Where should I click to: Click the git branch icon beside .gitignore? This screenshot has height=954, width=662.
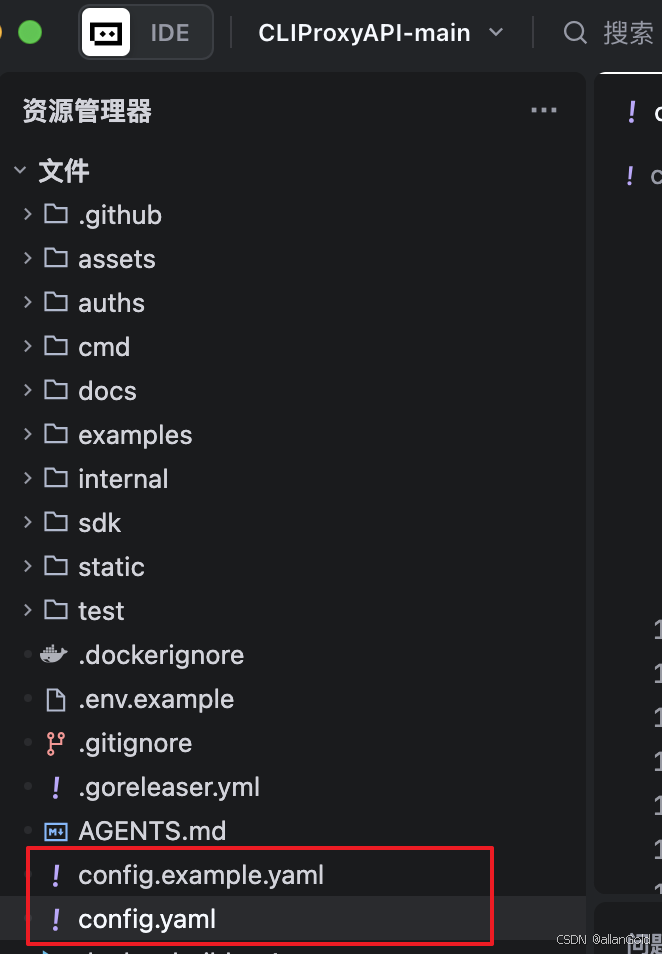click(56, 743)
